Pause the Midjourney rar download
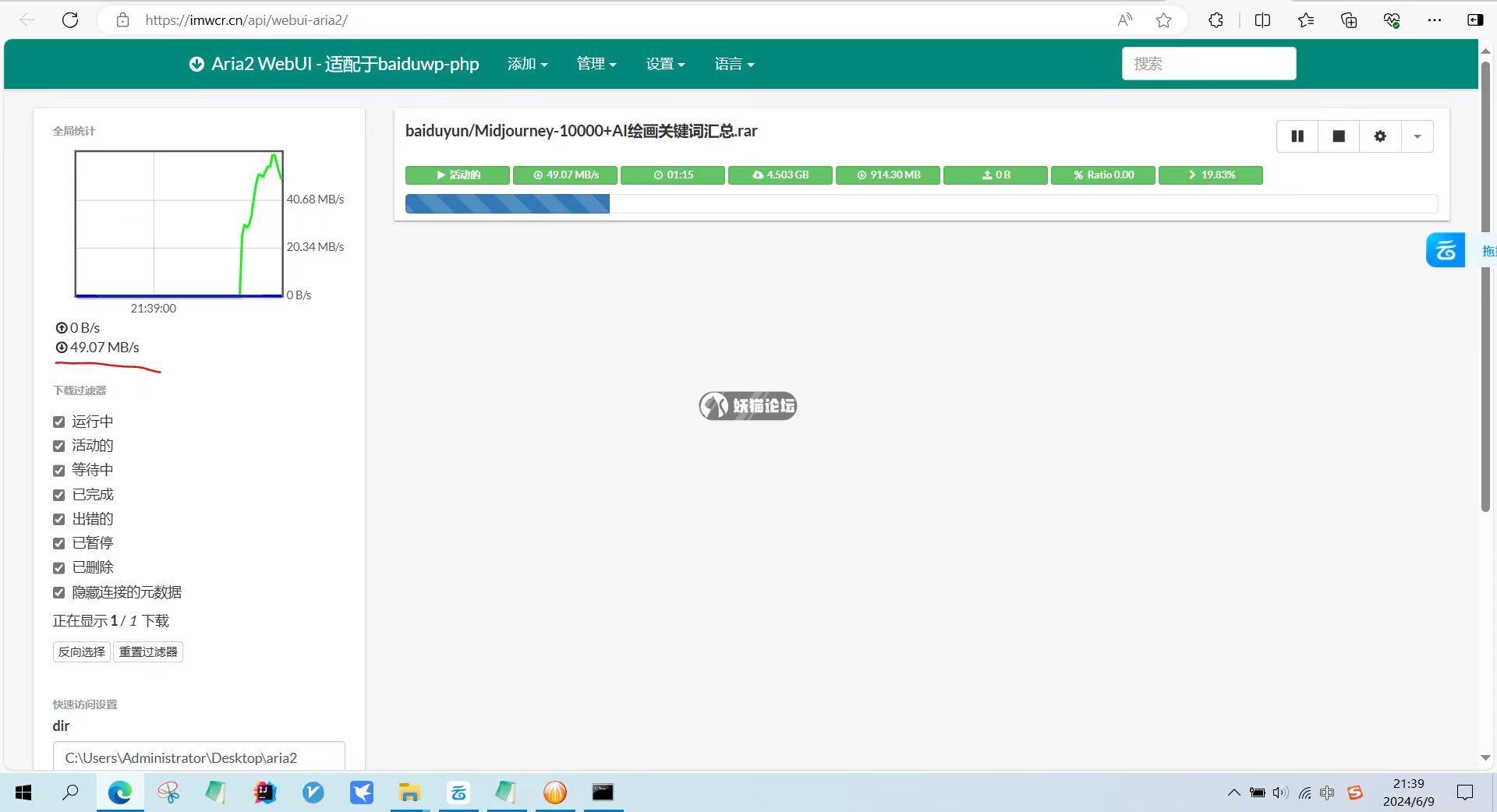Viewport: 1497px width, 812px height. click(1297, 136)
